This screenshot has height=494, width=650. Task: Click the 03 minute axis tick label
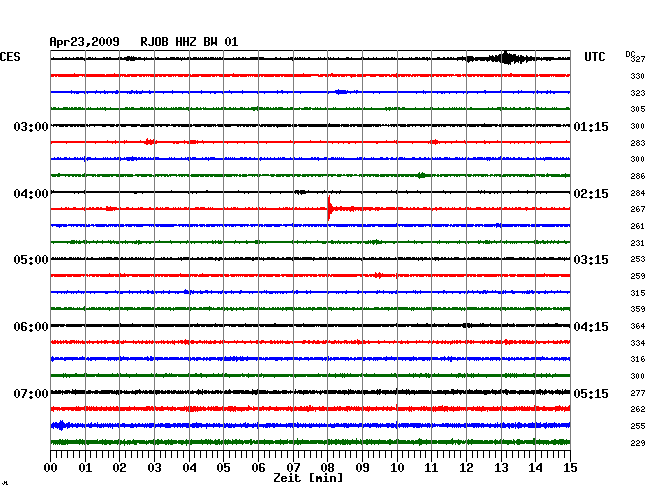154,467
